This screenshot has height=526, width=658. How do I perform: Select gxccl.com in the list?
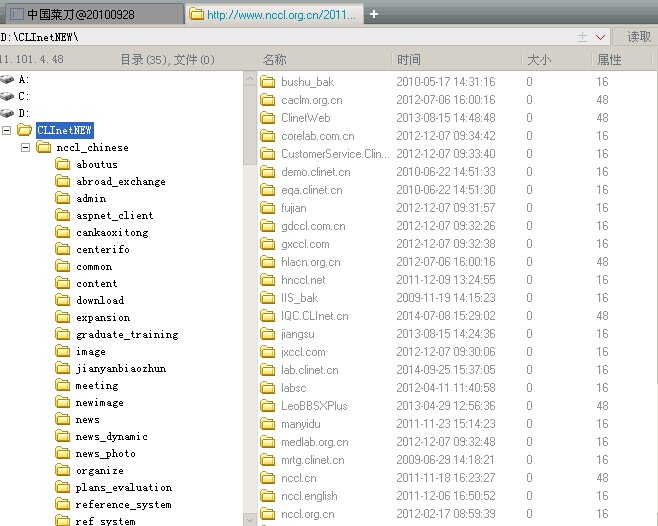[305, 244]
